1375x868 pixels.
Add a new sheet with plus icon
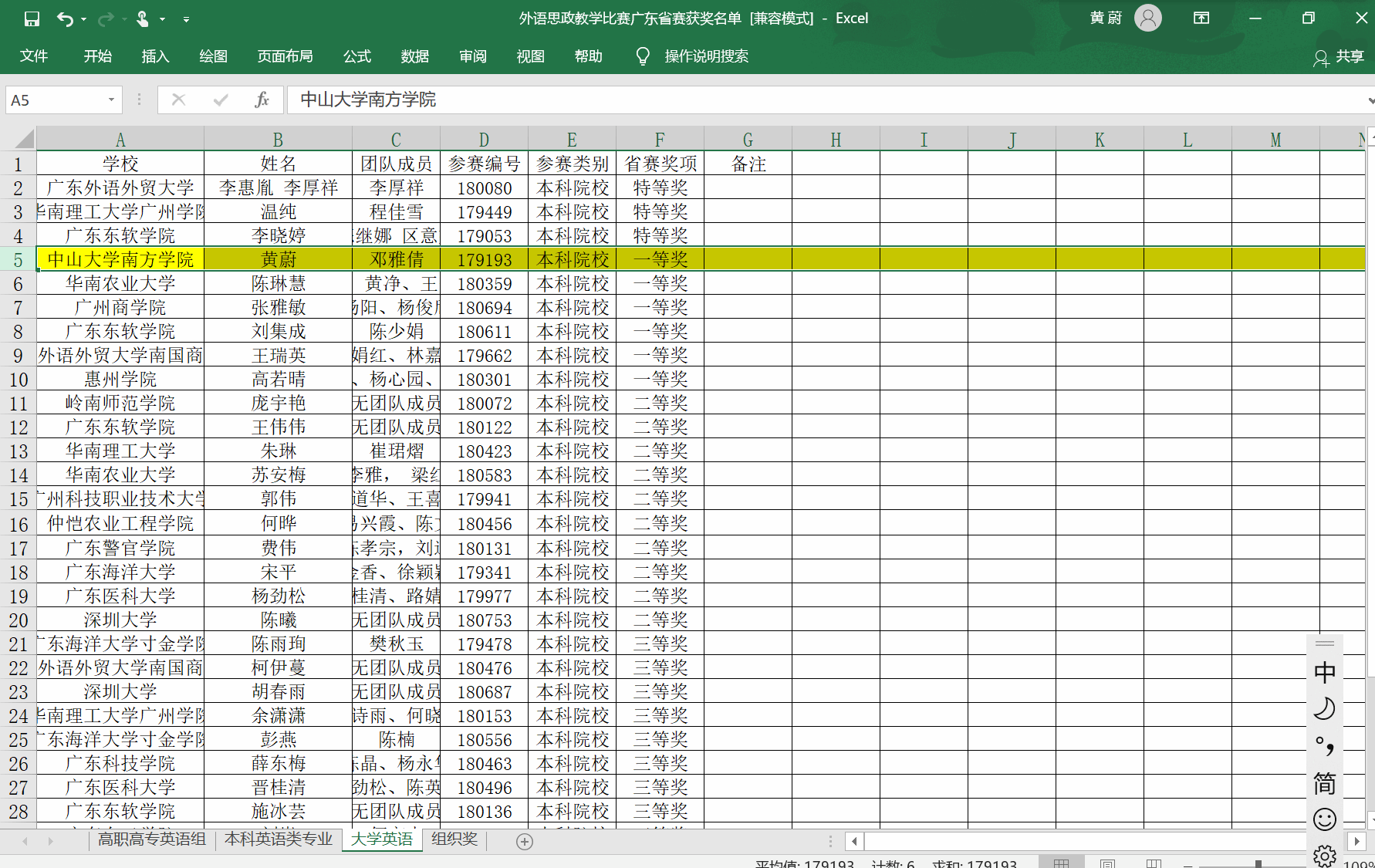pyautogui.click(x=525, y=842)
